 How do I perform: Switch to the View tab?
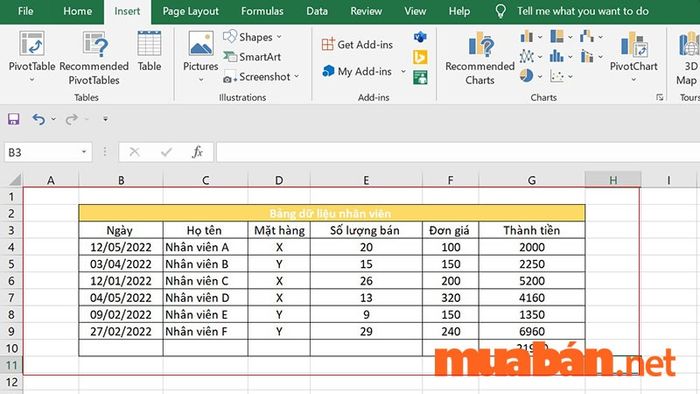tap(415, 11)
